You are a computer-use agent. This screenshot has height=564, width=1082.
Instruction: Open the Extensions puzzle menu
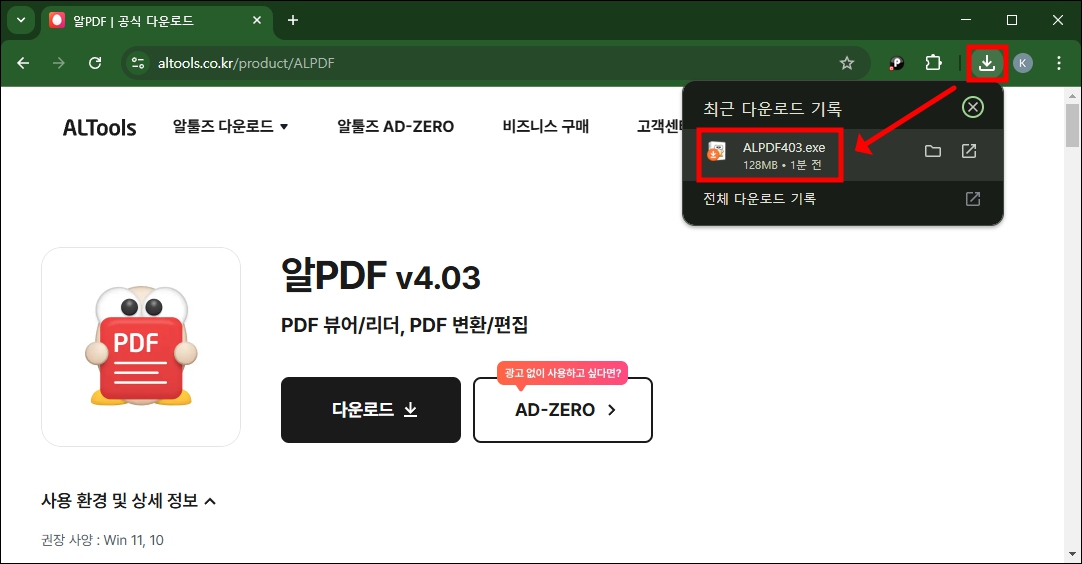(933, 64)
